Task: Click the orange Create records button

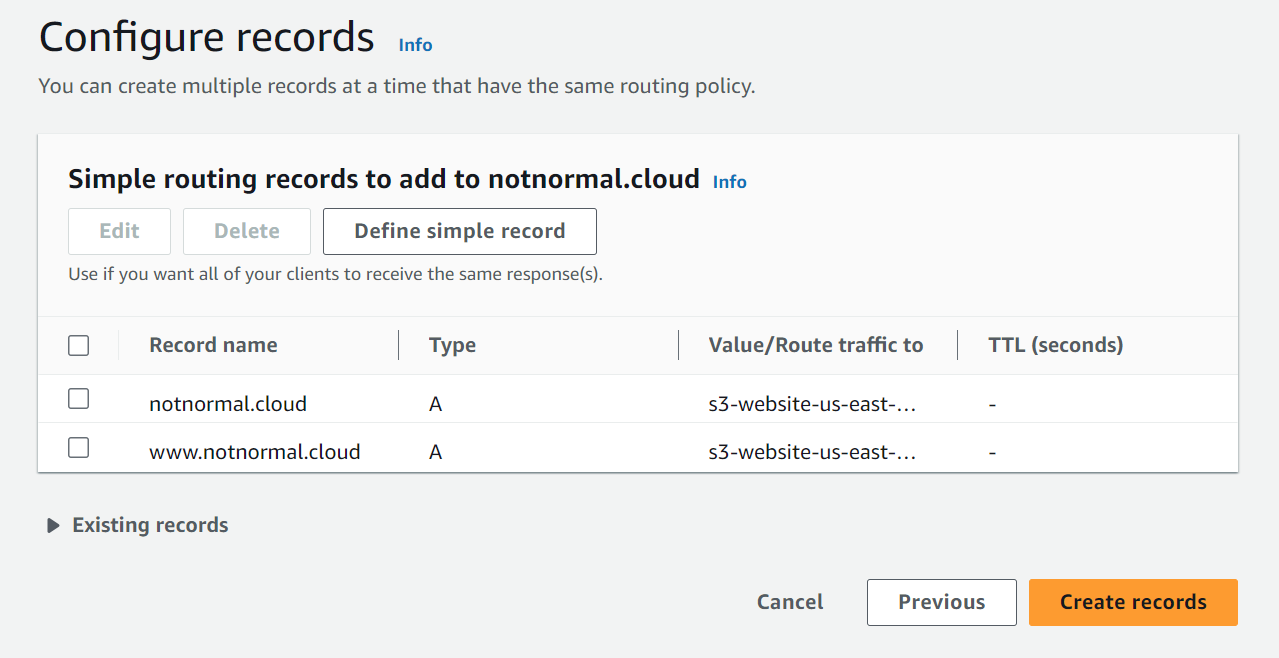Action: 1133,602
